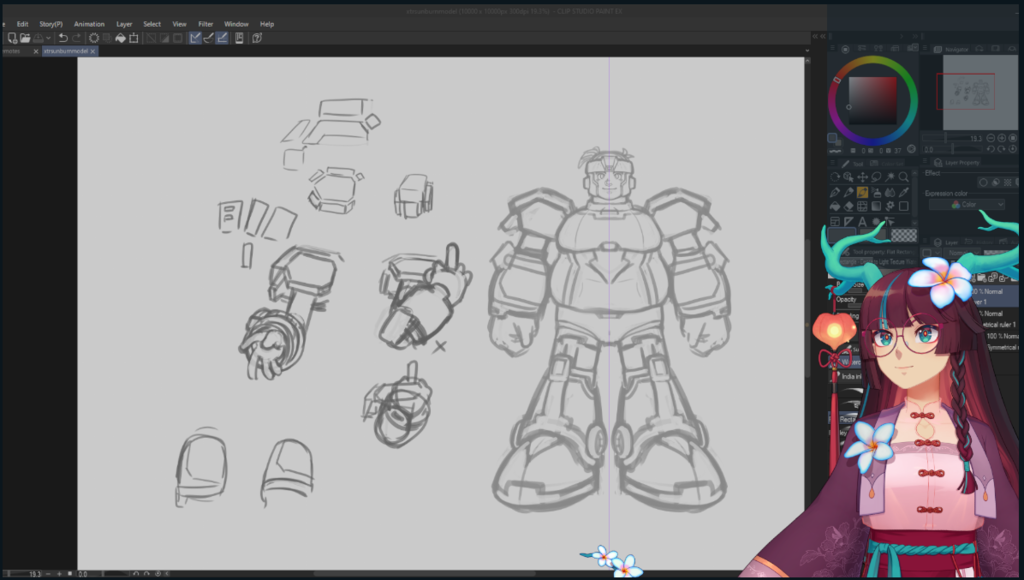
Task: Select the Move layer tool
Action: pyautogui.click(x=863, y=177)
